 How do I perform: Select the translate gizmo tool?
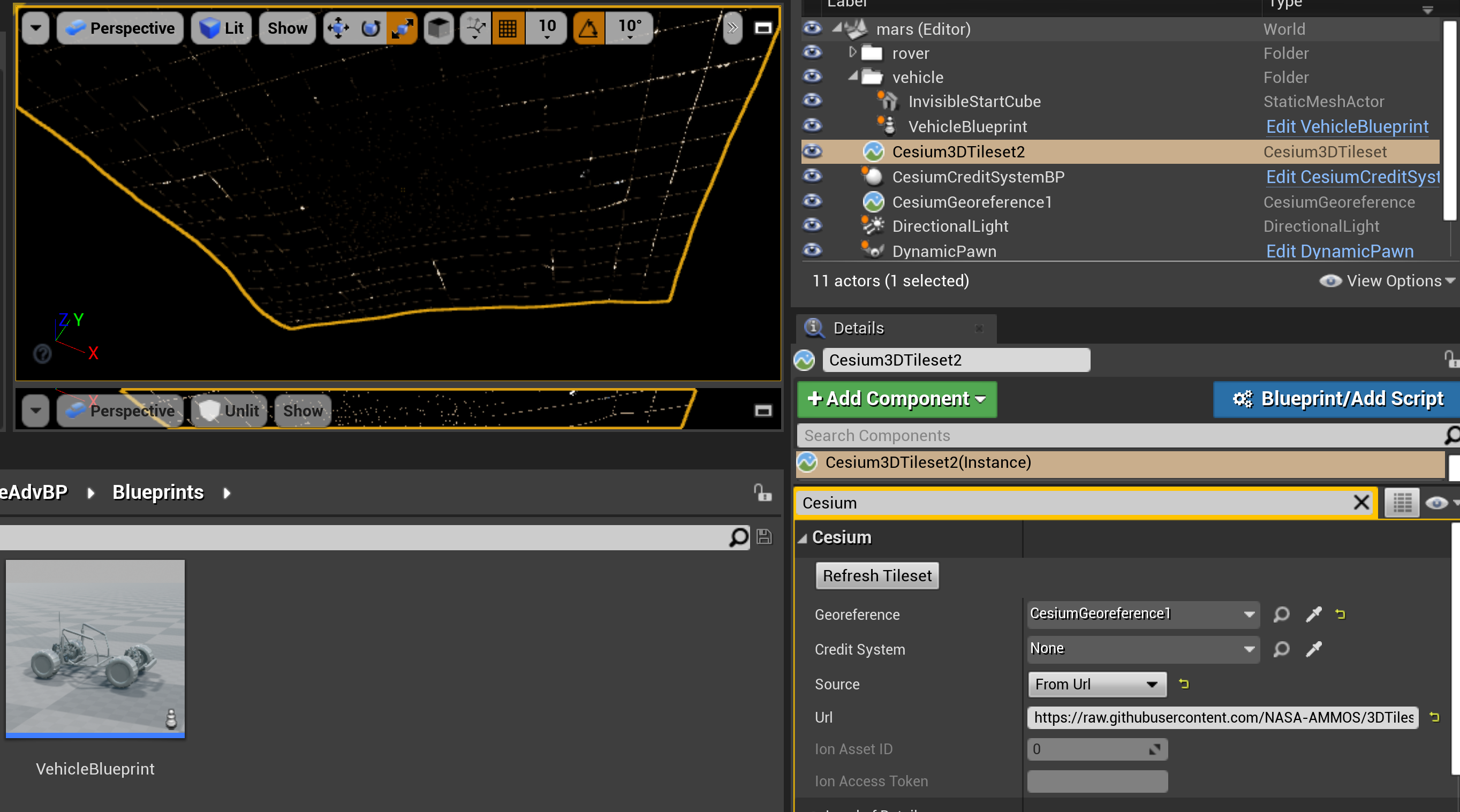[x=338, y=28]
